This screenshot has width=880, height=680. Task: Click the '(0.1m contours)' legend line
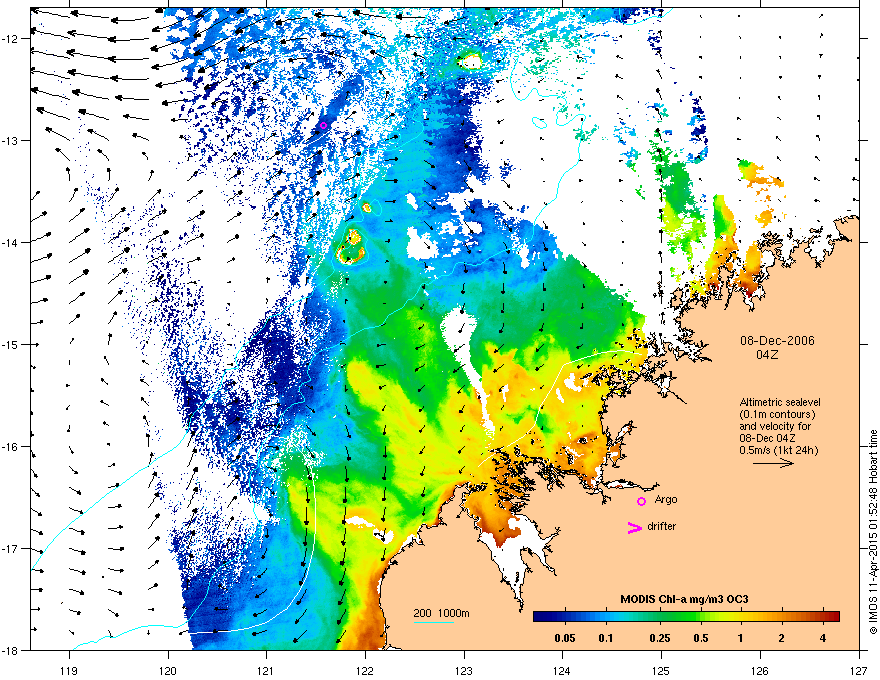coord(777,414)
